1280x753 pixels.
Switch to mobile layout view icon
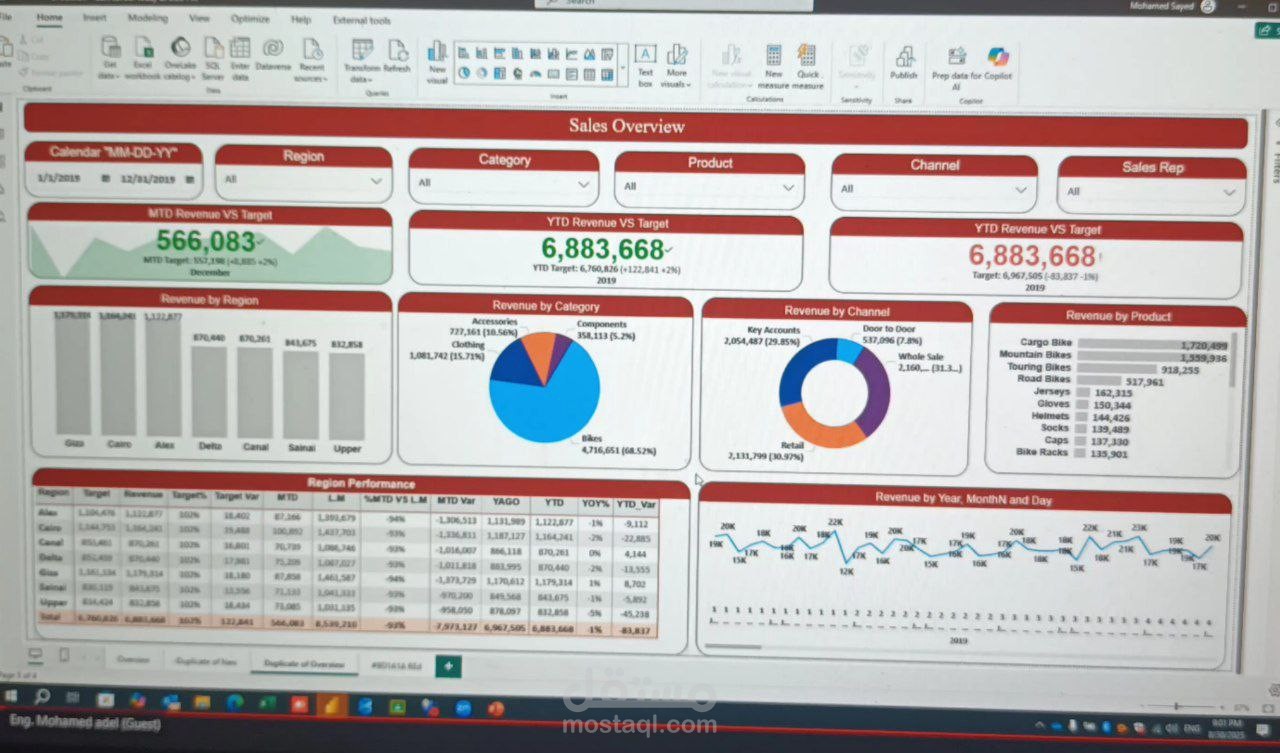pos(64,656)
